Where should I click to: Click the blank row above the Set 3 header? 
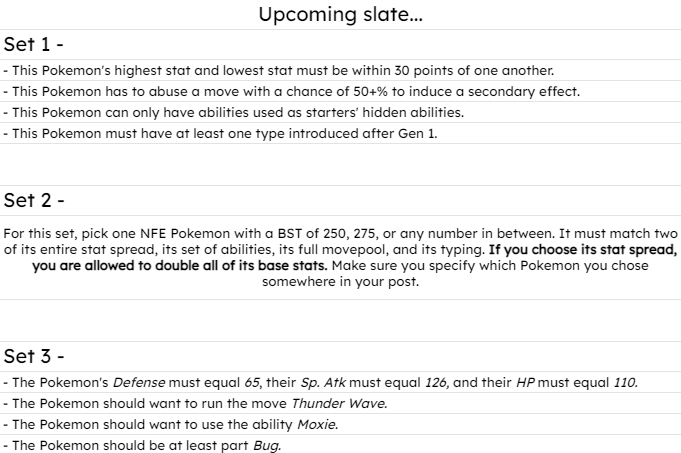[x=340, y=320]
